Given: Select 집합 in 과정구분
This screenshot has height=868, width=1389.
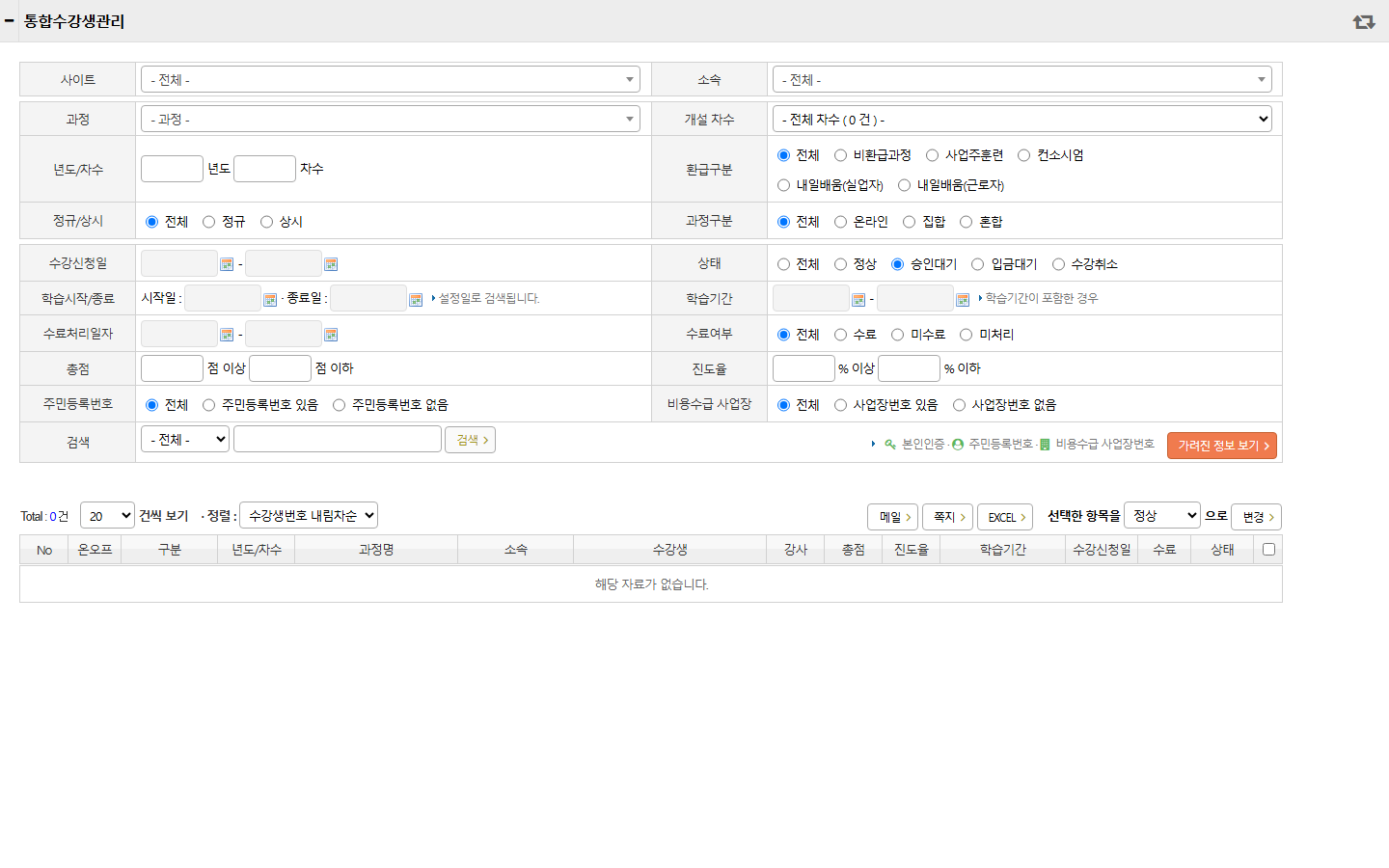Looking at the screenshot, I should [x=909, y=222].
